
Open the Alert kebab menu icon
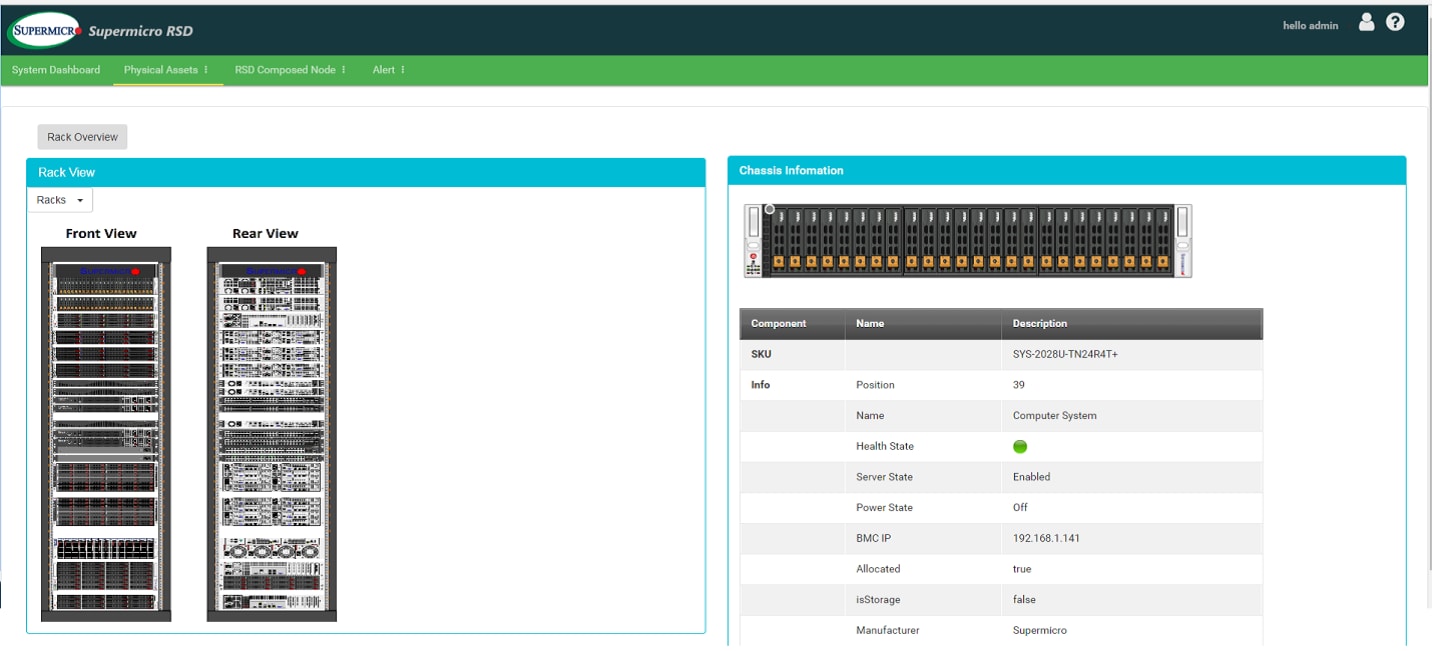click(403, 70)
